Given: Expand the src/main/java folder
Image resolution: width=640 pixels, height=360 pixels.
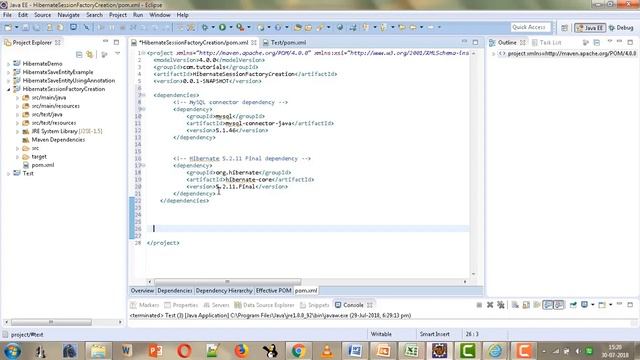Looking at the screenshot, I should (17, 98).
